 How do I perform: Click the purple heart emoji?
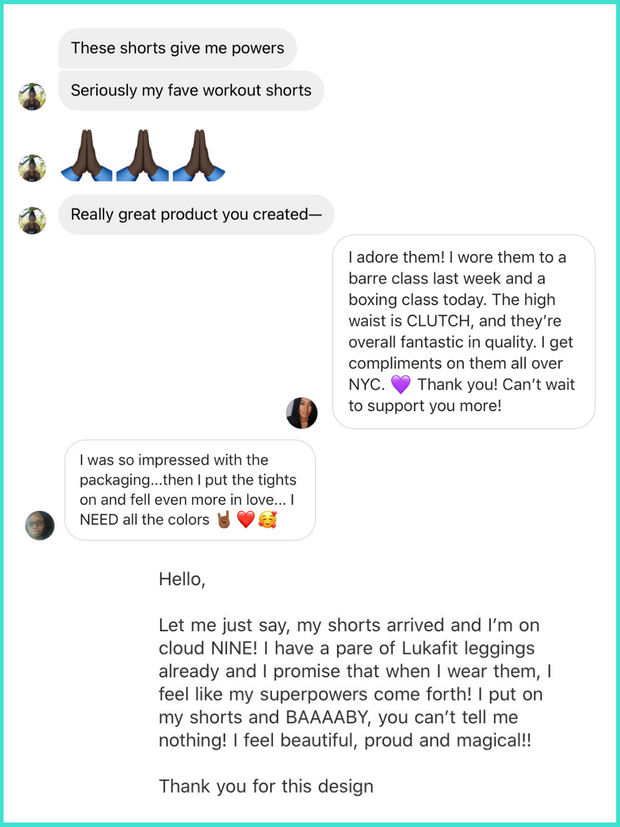tap(401, 385)
